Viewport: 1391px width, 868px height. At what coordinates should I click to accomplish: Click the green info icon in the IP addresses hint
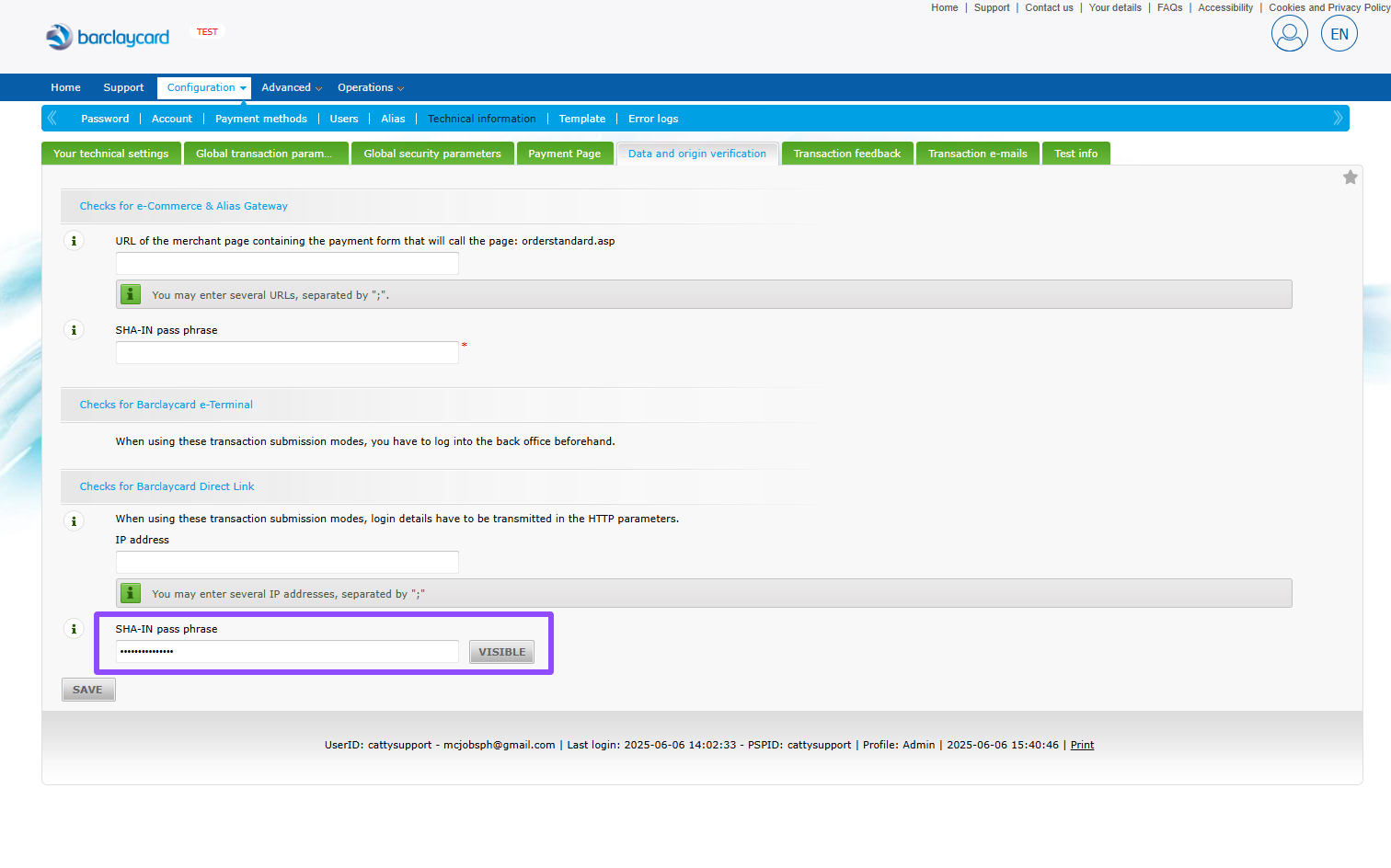click(x=131, y=593)
